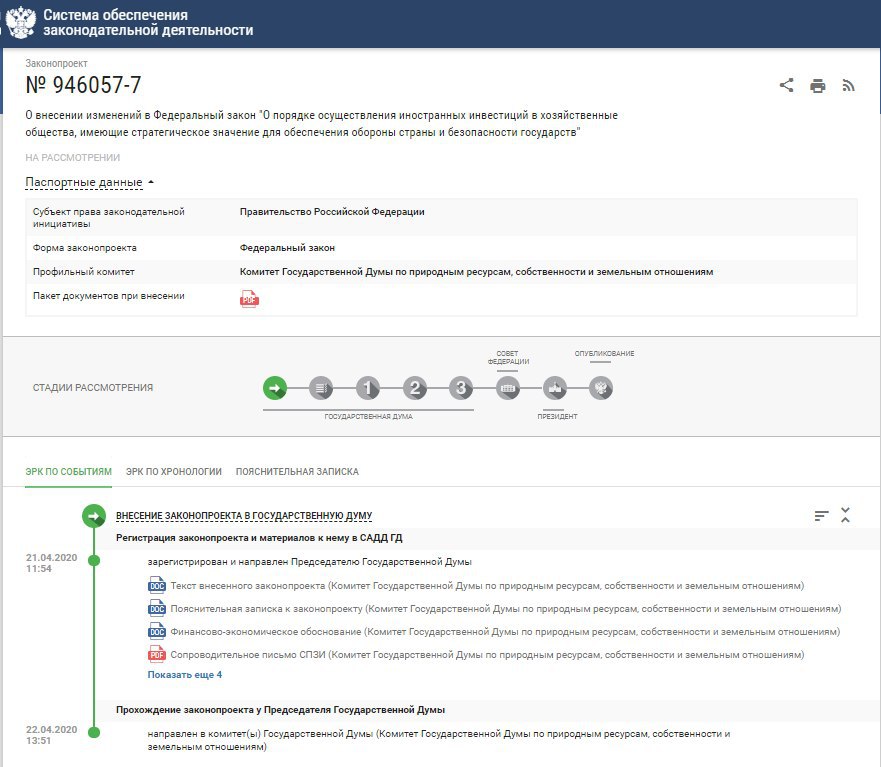
Task: Switch to ЭРК ПО ХРОНОЛОГИИ tab
Action: pos(174,472)
